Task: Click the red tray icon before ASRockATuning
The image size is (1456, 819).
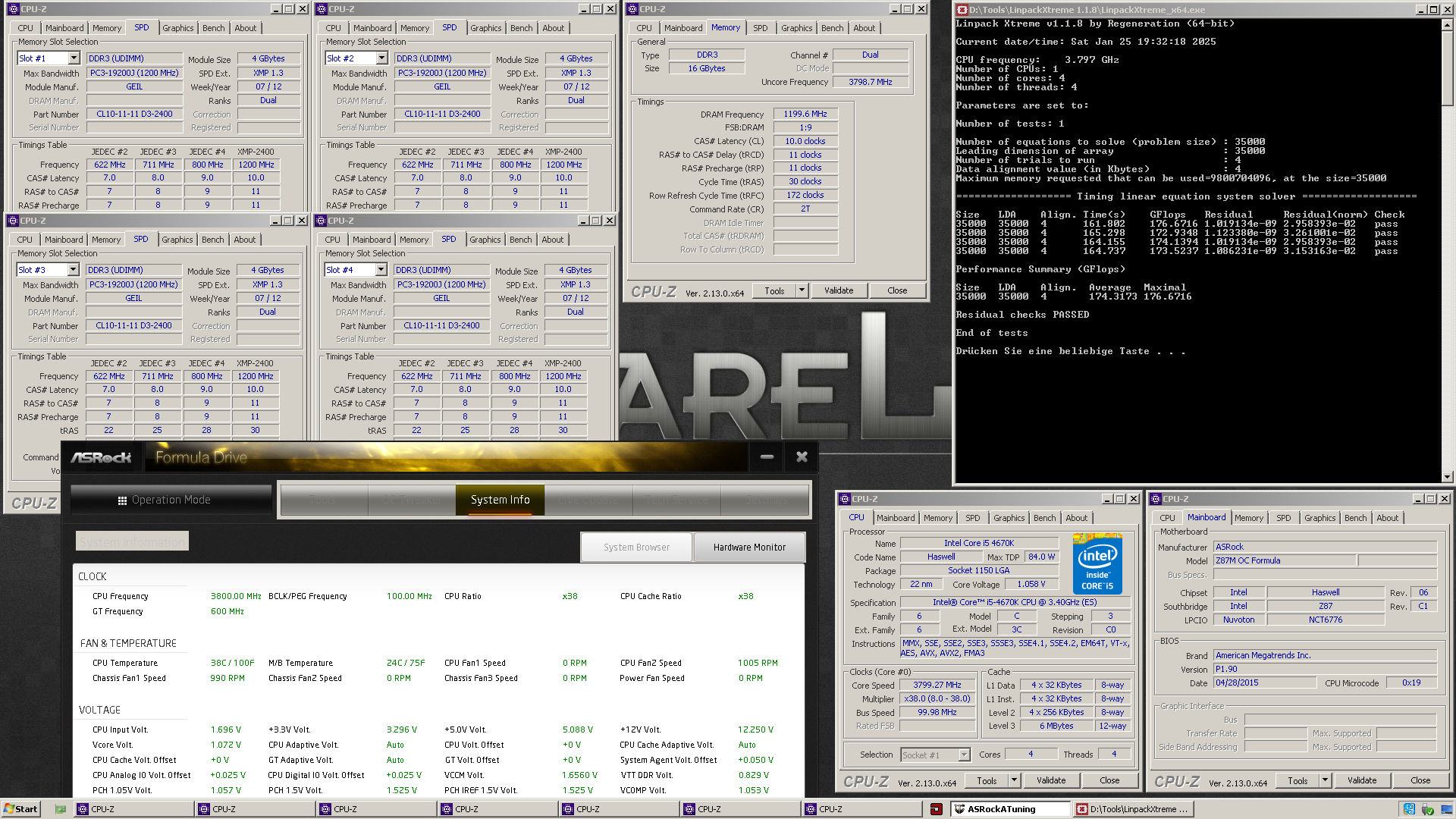Action: coord(937,809)
